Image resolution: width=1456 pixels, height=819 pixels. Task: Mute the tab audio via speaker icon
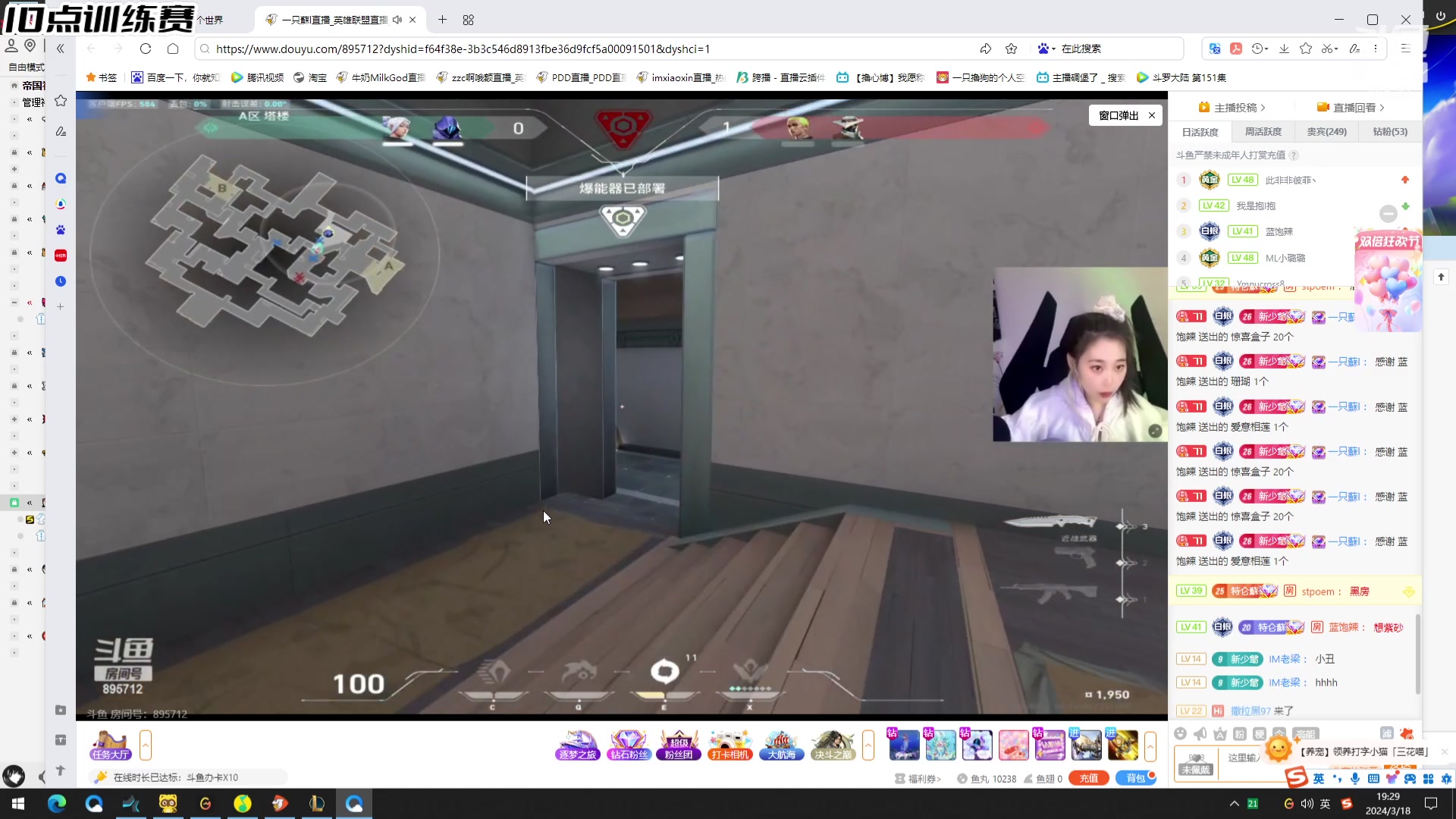click(x=397, y=20)
